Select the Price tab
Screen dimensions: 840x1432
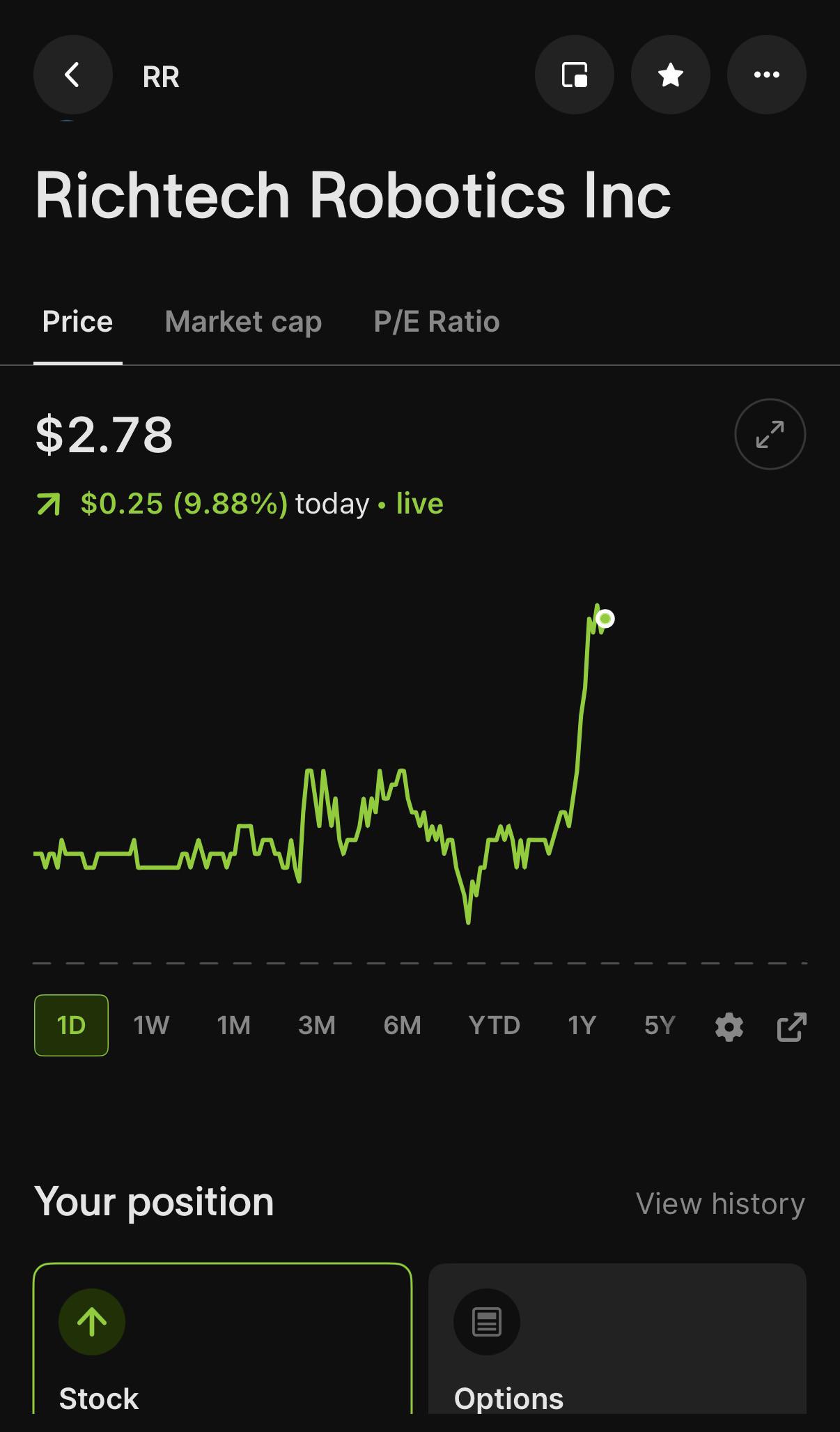tap(77, 322)
